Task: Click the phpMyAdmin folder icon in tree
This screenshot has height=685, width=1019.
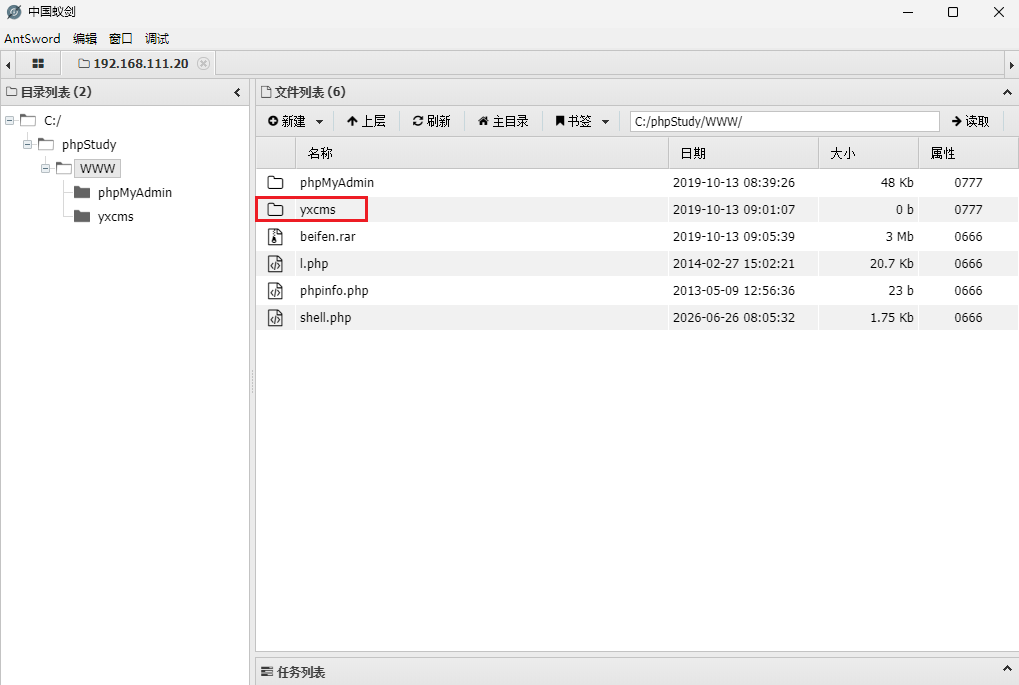Action: [82, 192]
